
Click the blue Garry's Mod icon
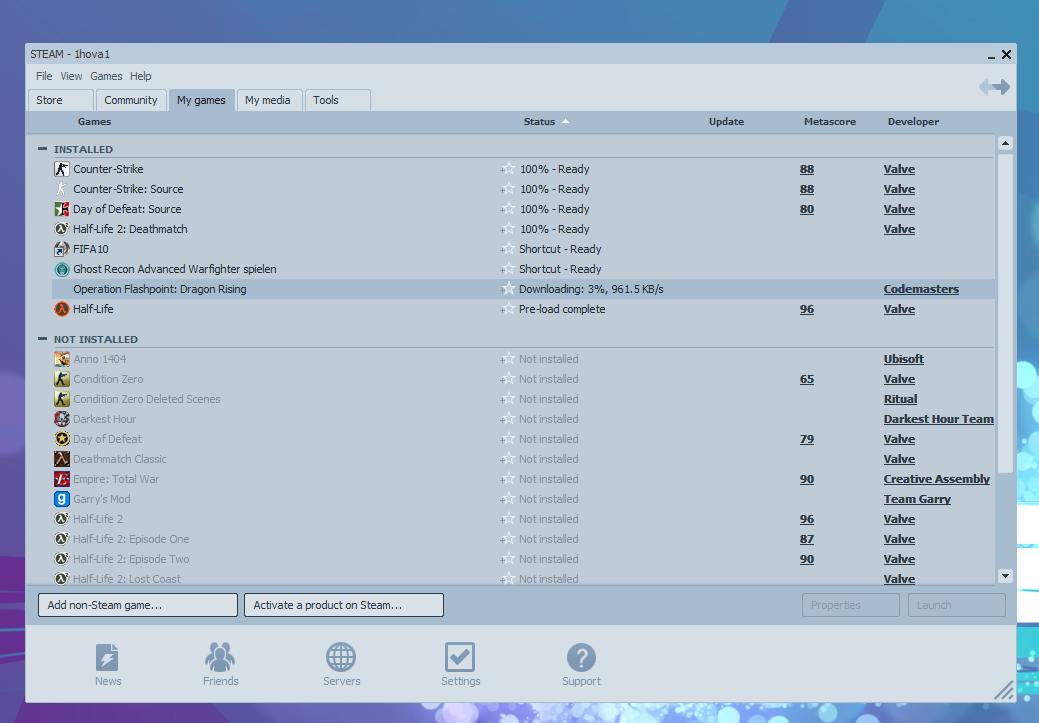(62, 499)
